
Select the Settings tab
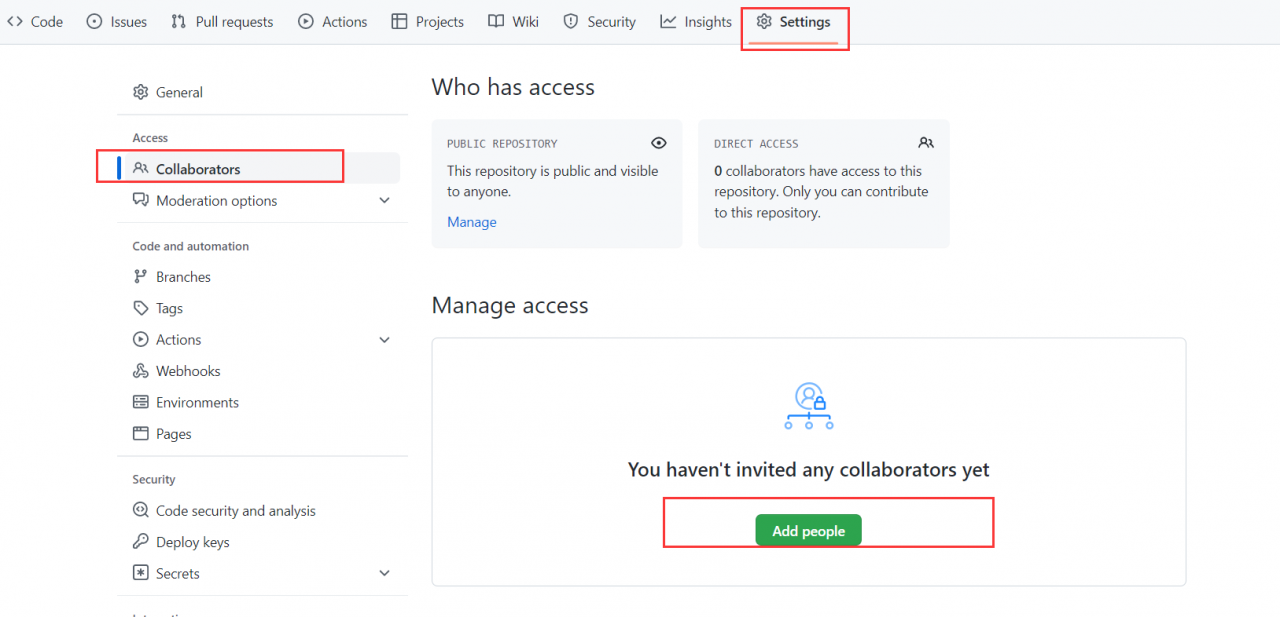pyautogui.click(x=794, y=22)
